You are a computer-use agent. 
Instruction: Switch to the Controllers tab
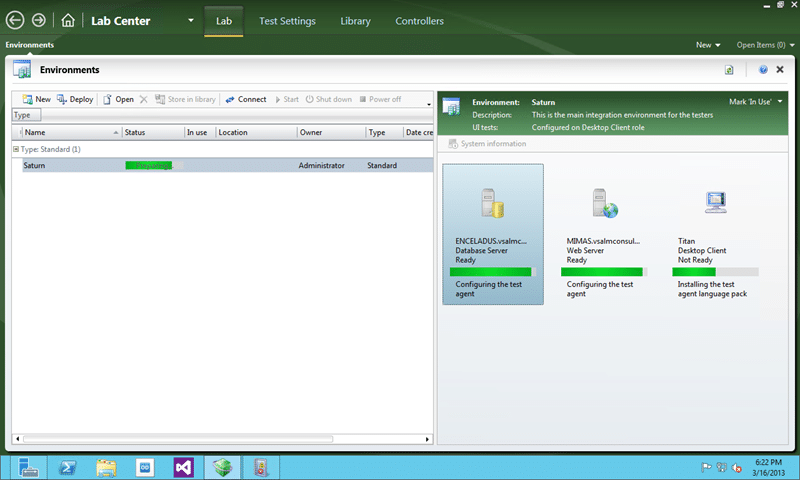coord(419,21)
